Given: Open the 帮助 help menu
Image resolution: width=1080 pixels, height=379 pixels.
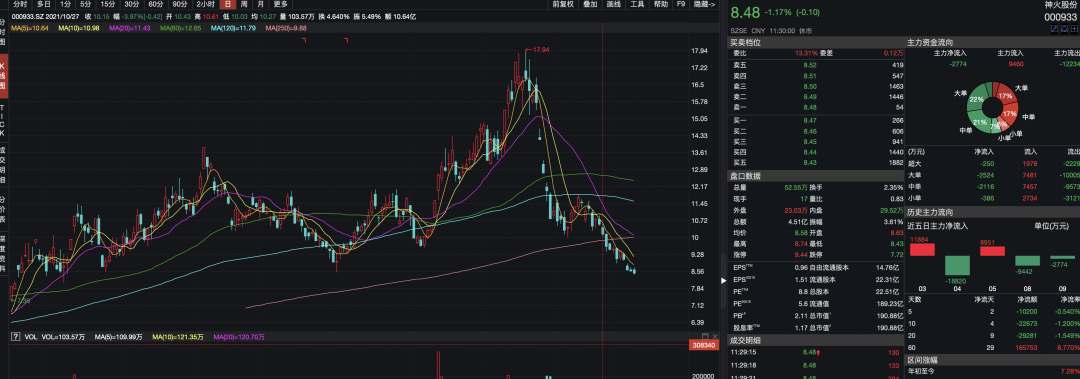Looking at the screenshot, I should (x=661, y=4).
